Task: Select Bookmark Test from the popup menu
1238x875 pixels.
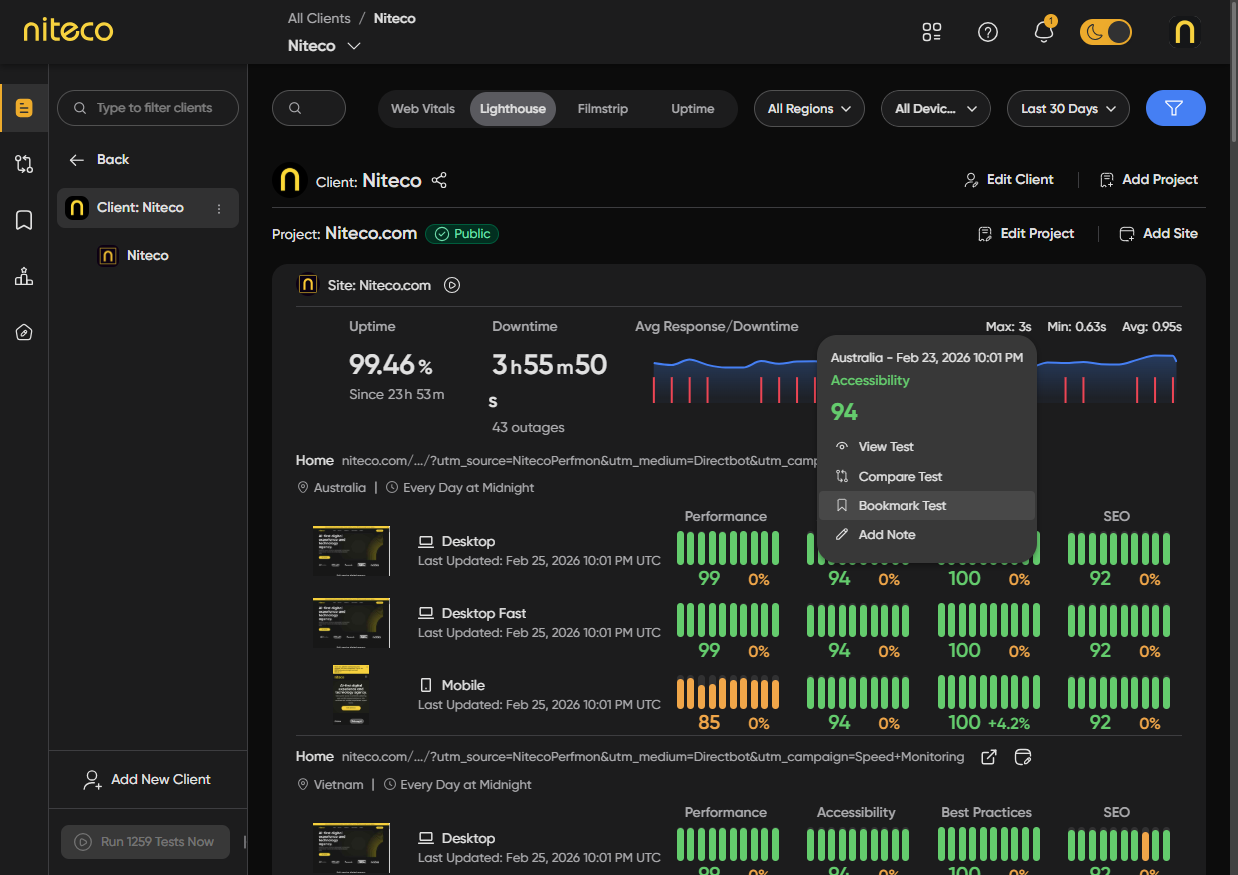Action: tap(901, 505)
